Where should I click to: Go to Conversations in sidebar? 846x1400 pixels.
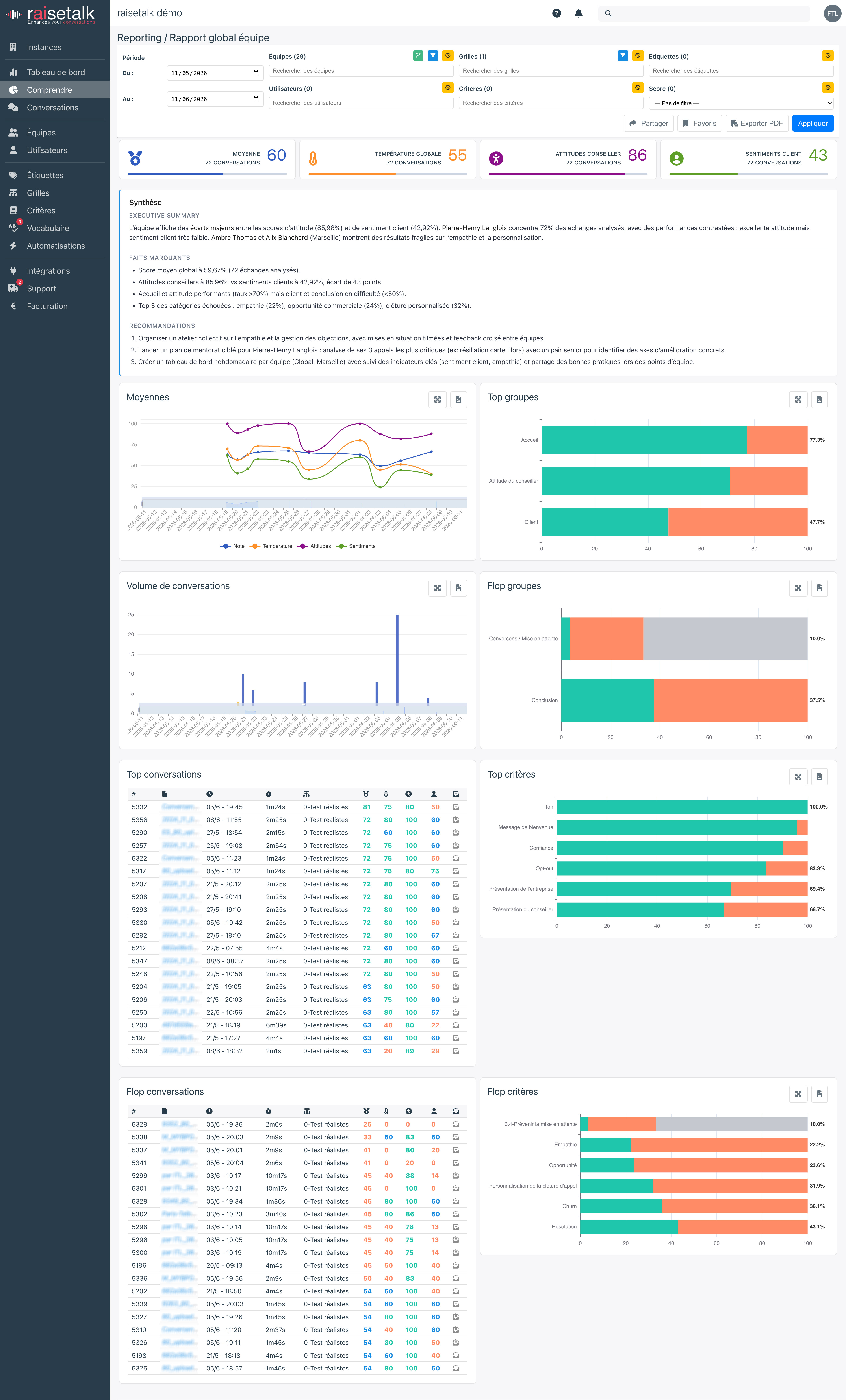point(55,107)
